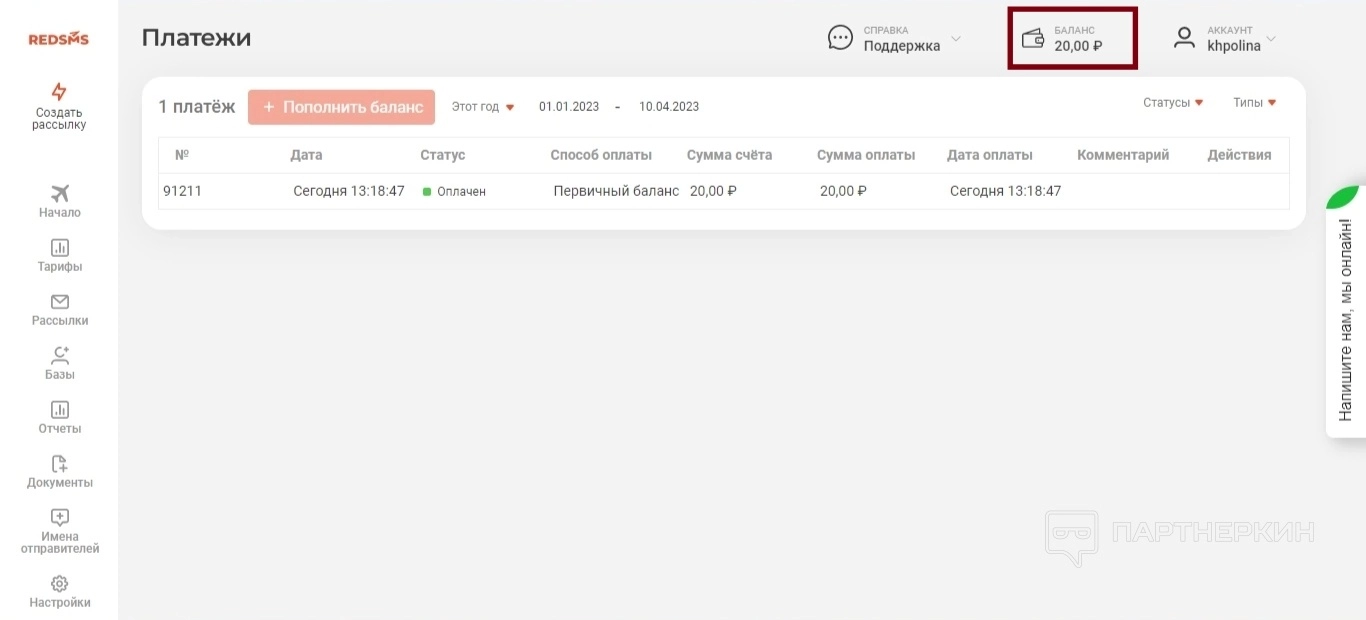Click the № column header
This screenshot has height=620, width=1366.
(x=182, y=155)
